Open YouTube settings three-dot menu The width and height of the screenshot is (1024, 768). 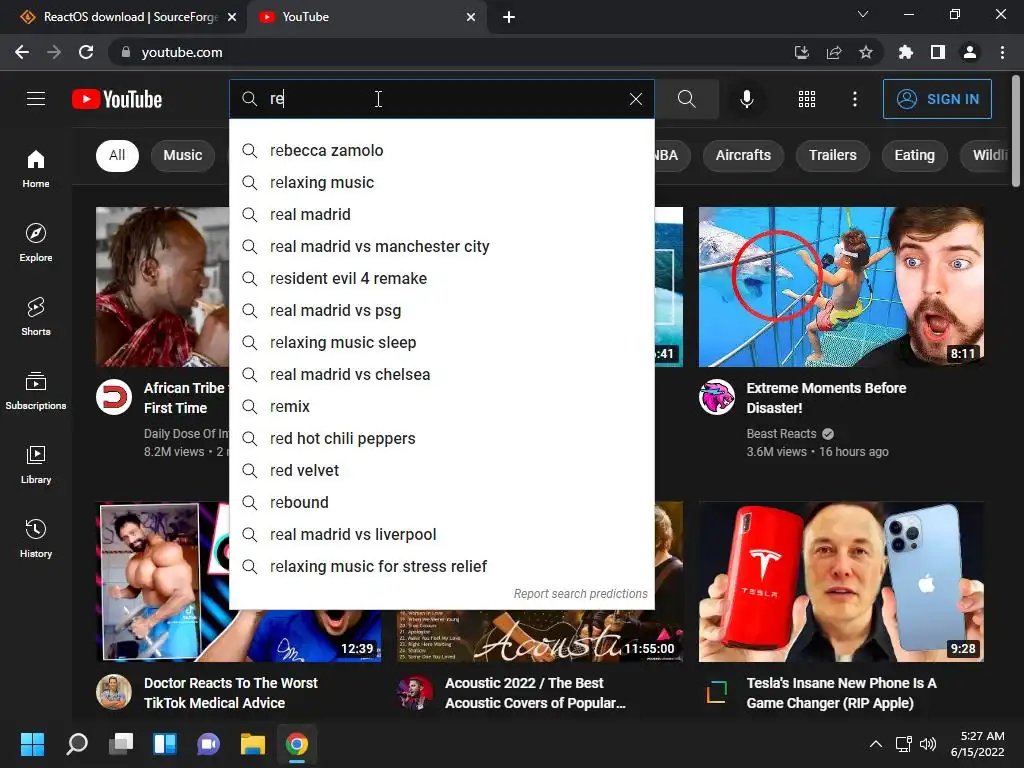854,99
